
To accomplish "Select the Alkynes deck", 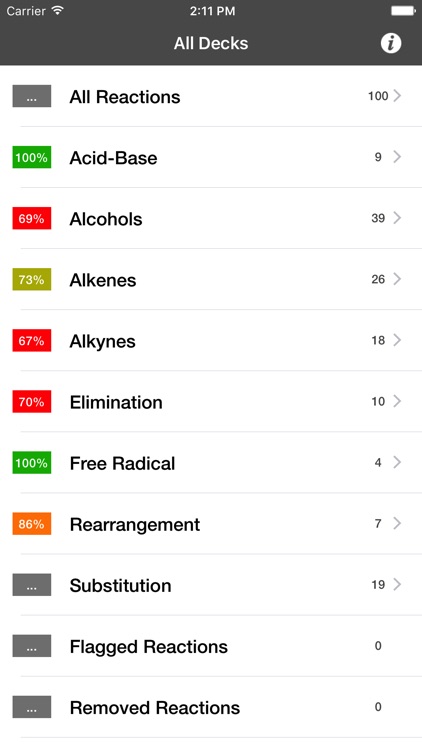I will click(211, 341).
